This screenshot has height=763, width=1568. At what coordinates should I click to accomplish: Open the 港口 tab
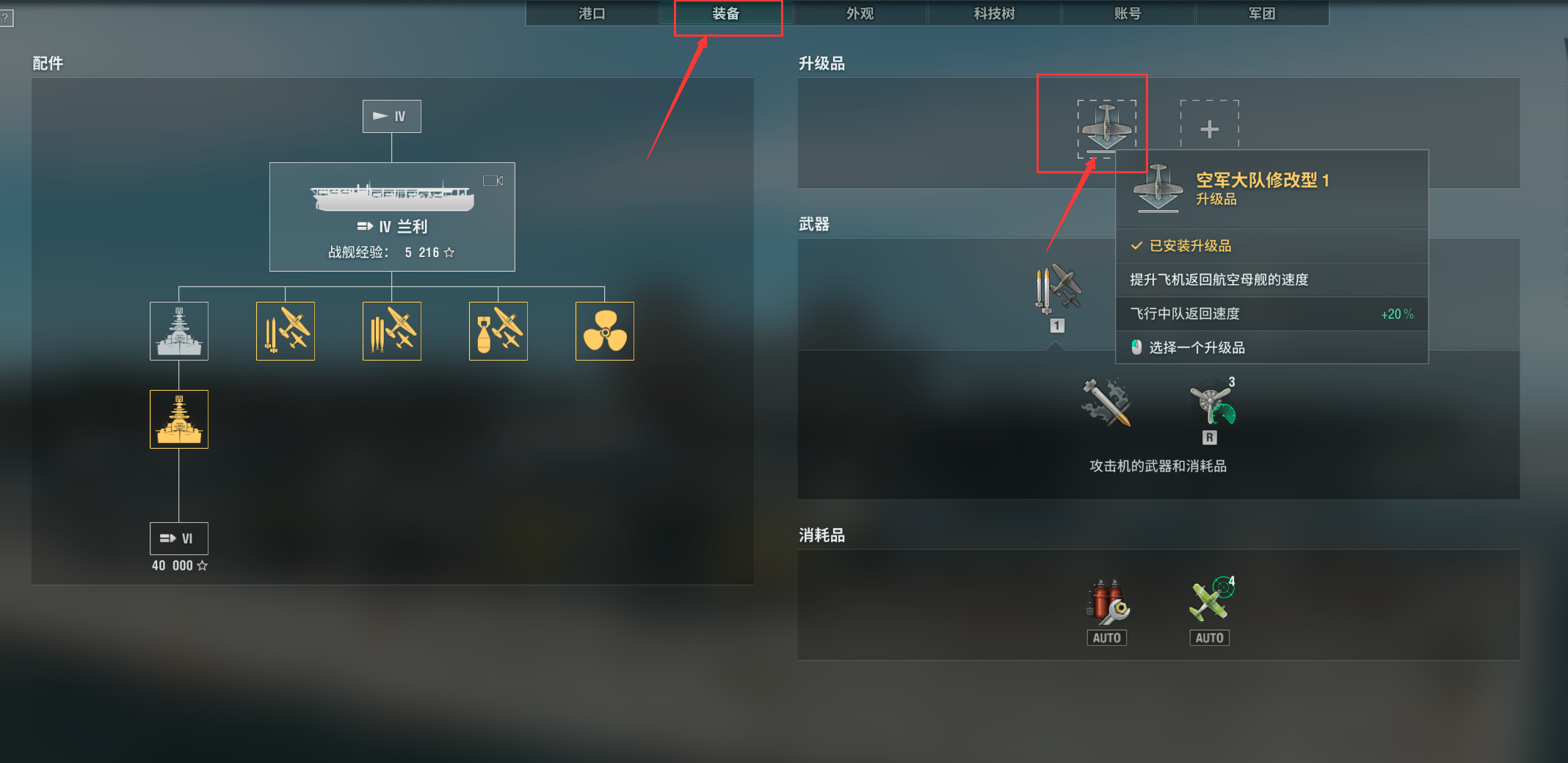(592, 13)
